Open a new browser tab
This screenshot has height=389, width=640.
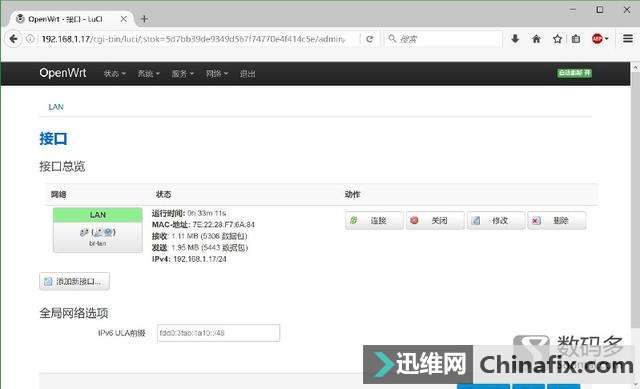click(x=144, y=19)
